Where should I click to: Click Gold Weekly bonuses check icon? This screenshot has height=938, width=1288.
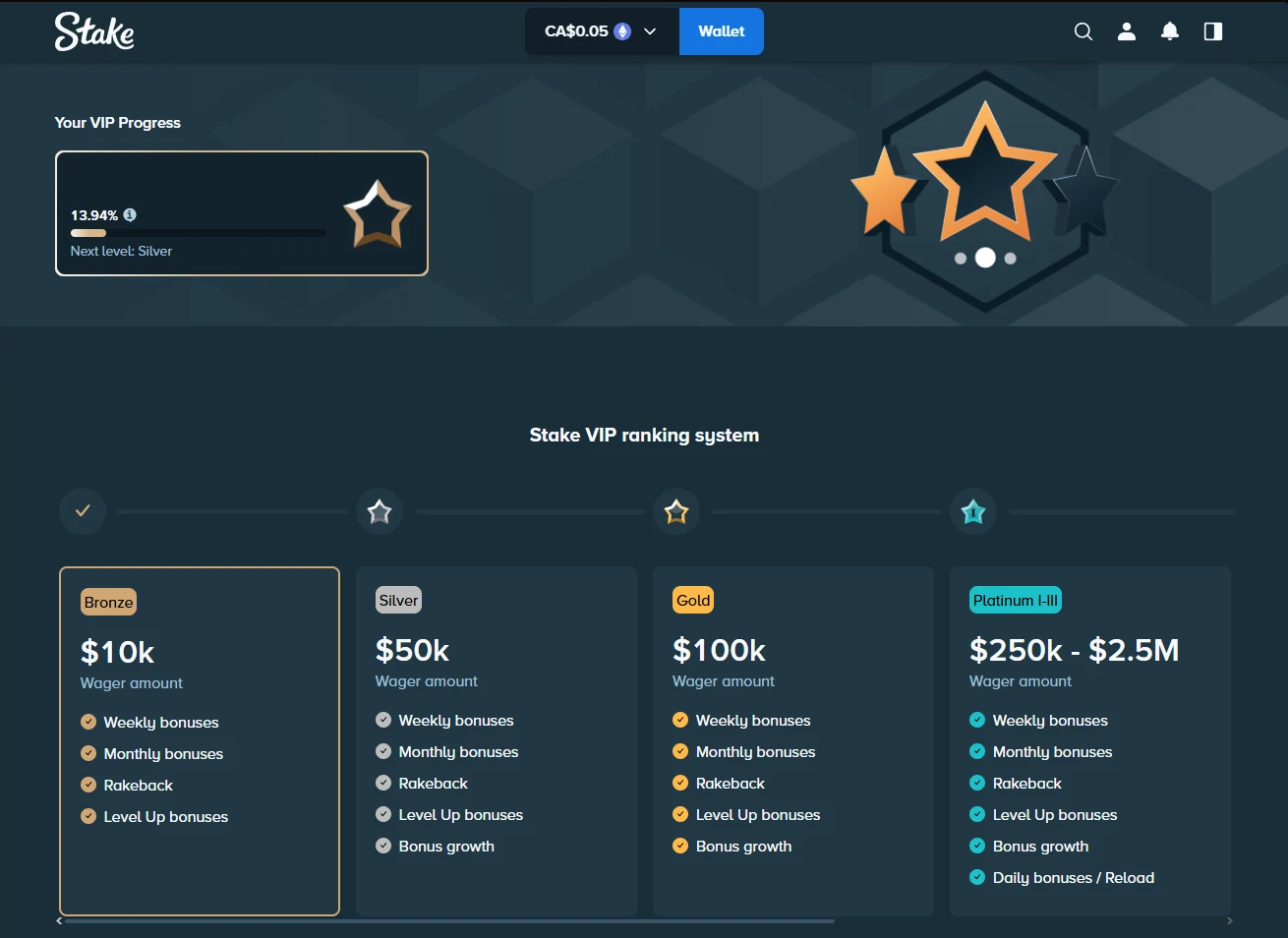click(680, 720)
